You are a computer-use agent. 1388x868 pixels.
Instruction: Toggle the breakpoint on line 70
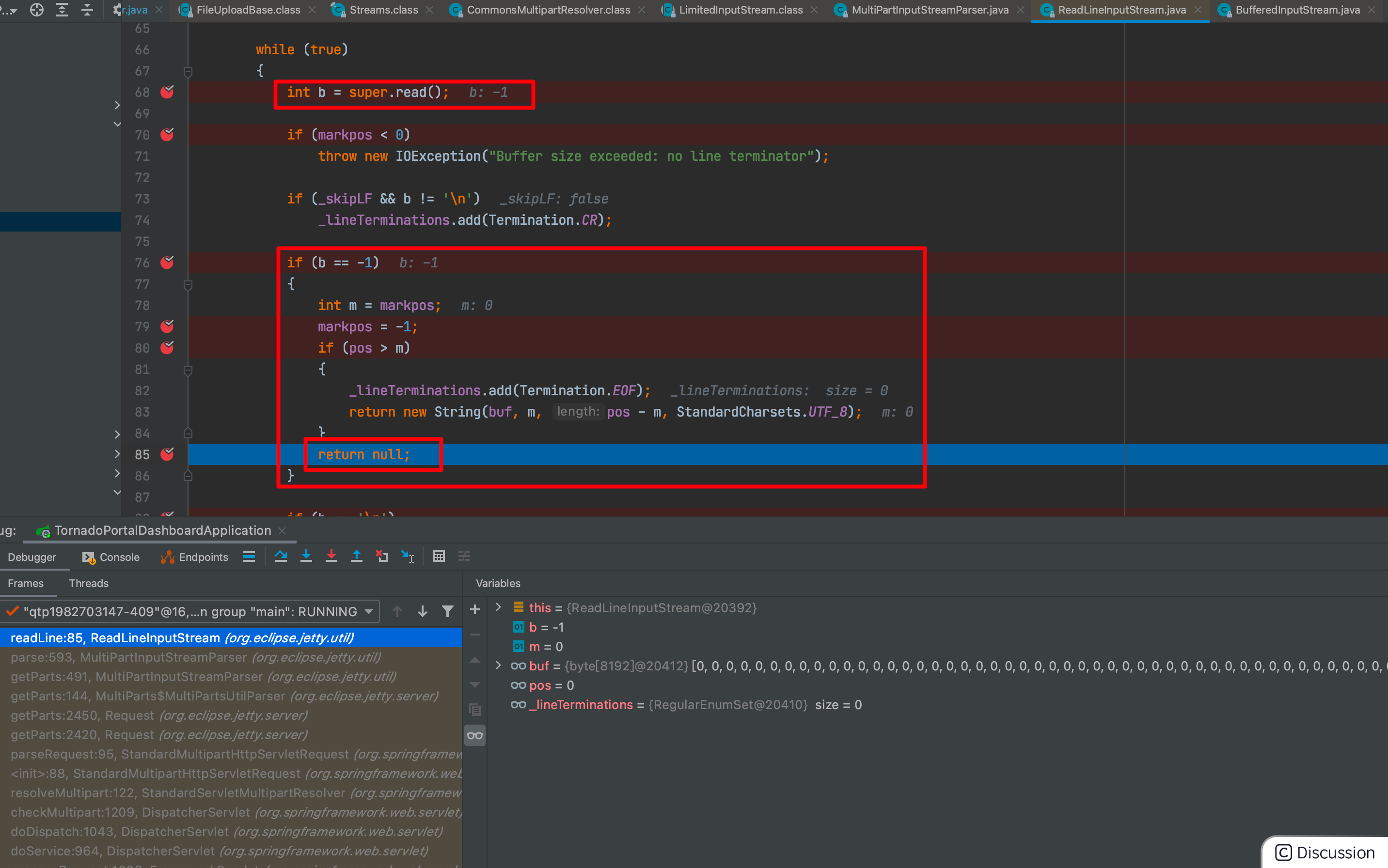(167, 134)
